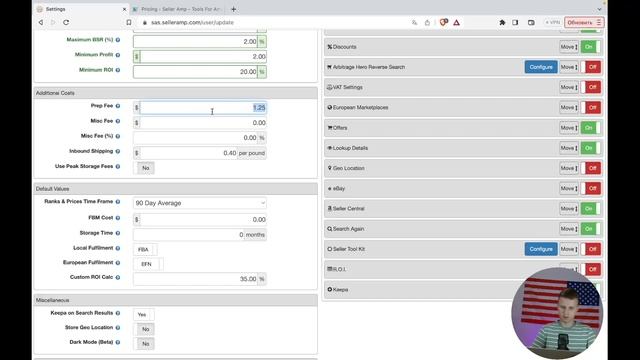Toggle Seller Tool Kit Off switch
Image resolution: width=640 pixels, height=360 pixels.
click(591, 249)
